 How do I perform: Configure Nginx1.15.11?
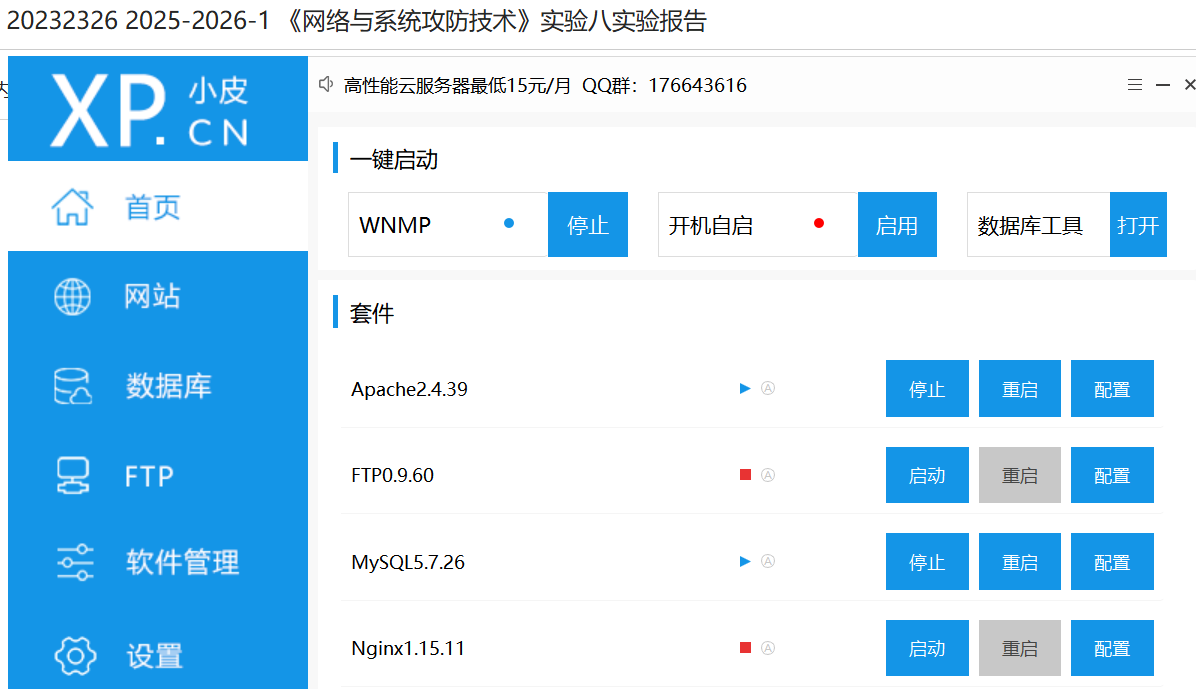click(1112, 648)
